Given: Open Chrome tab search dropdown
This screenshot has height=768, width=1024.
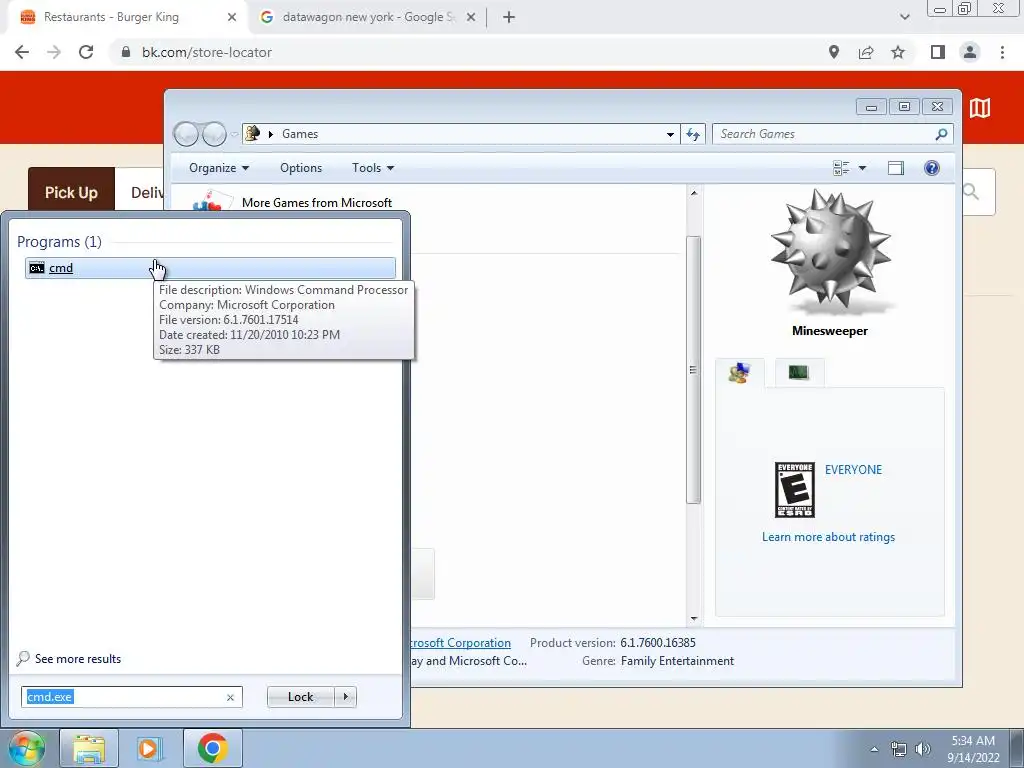Looking at the screenshot, I should click(904, 17).
